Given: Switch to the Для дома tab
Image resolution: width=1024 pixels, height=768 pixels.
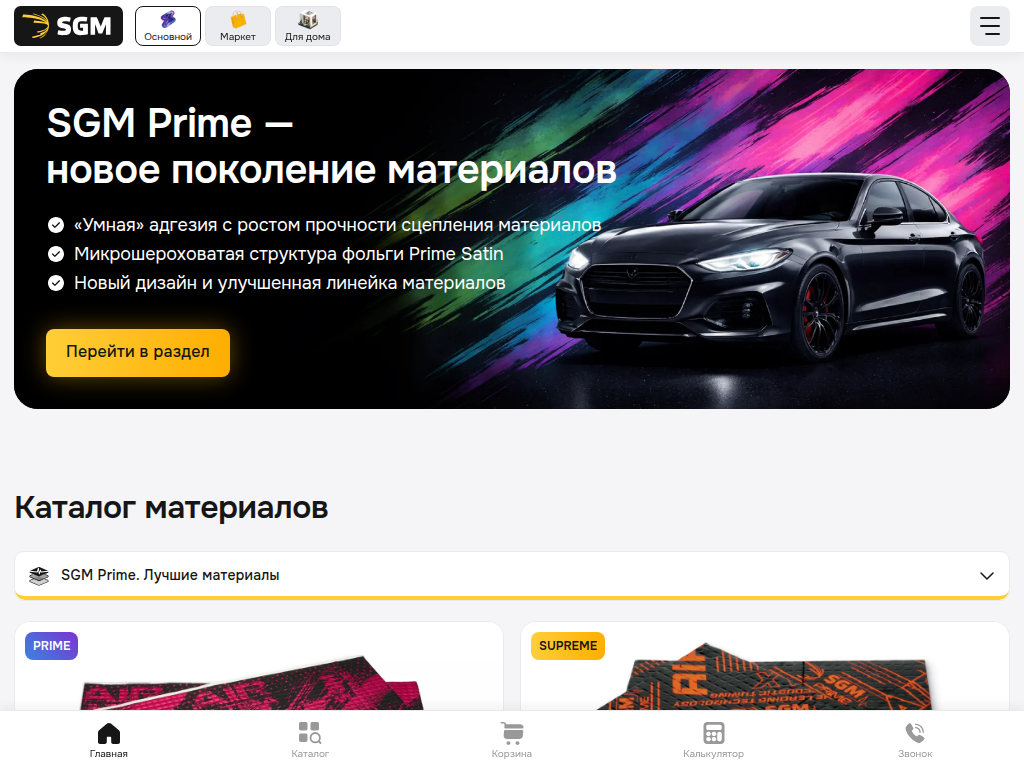Looking at the screenshot, I should (308, 26).
